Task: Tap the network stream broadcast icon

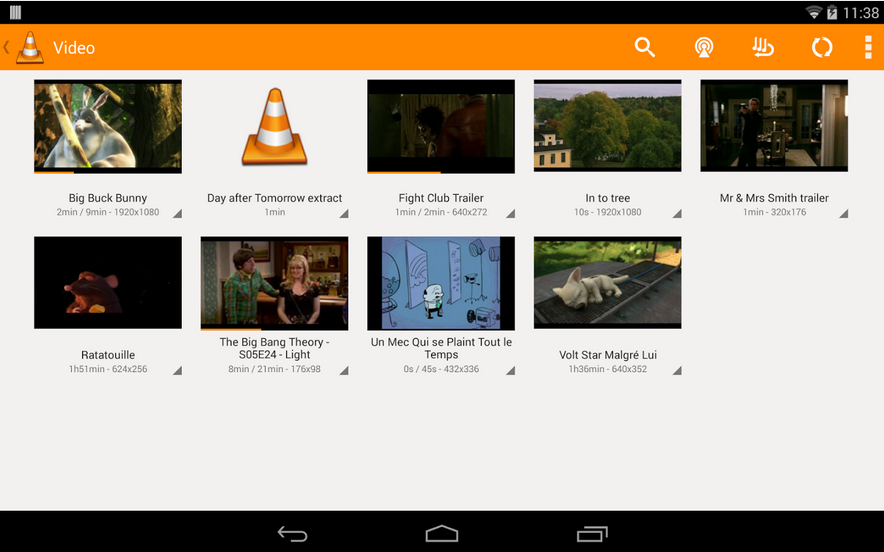Action: (x=704, y=47)
